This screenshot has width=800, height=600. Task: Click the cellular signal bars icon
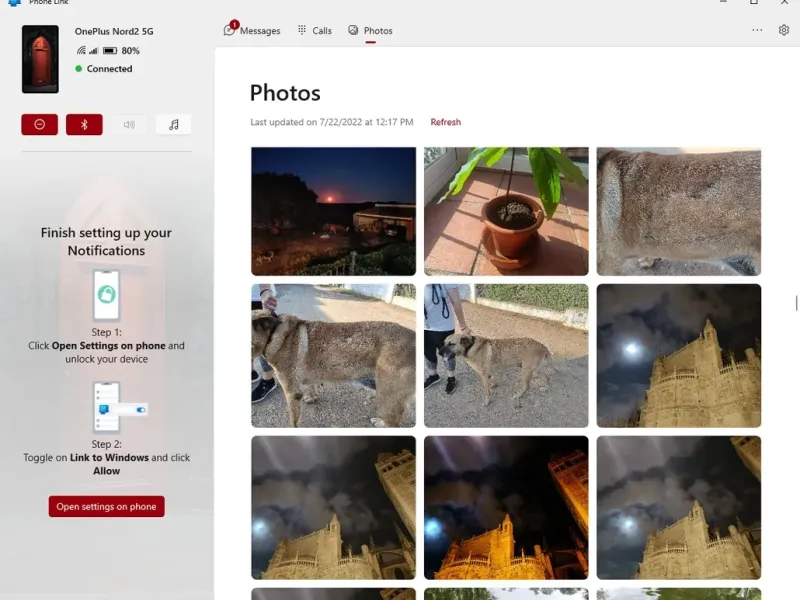[x=93, y=51]
